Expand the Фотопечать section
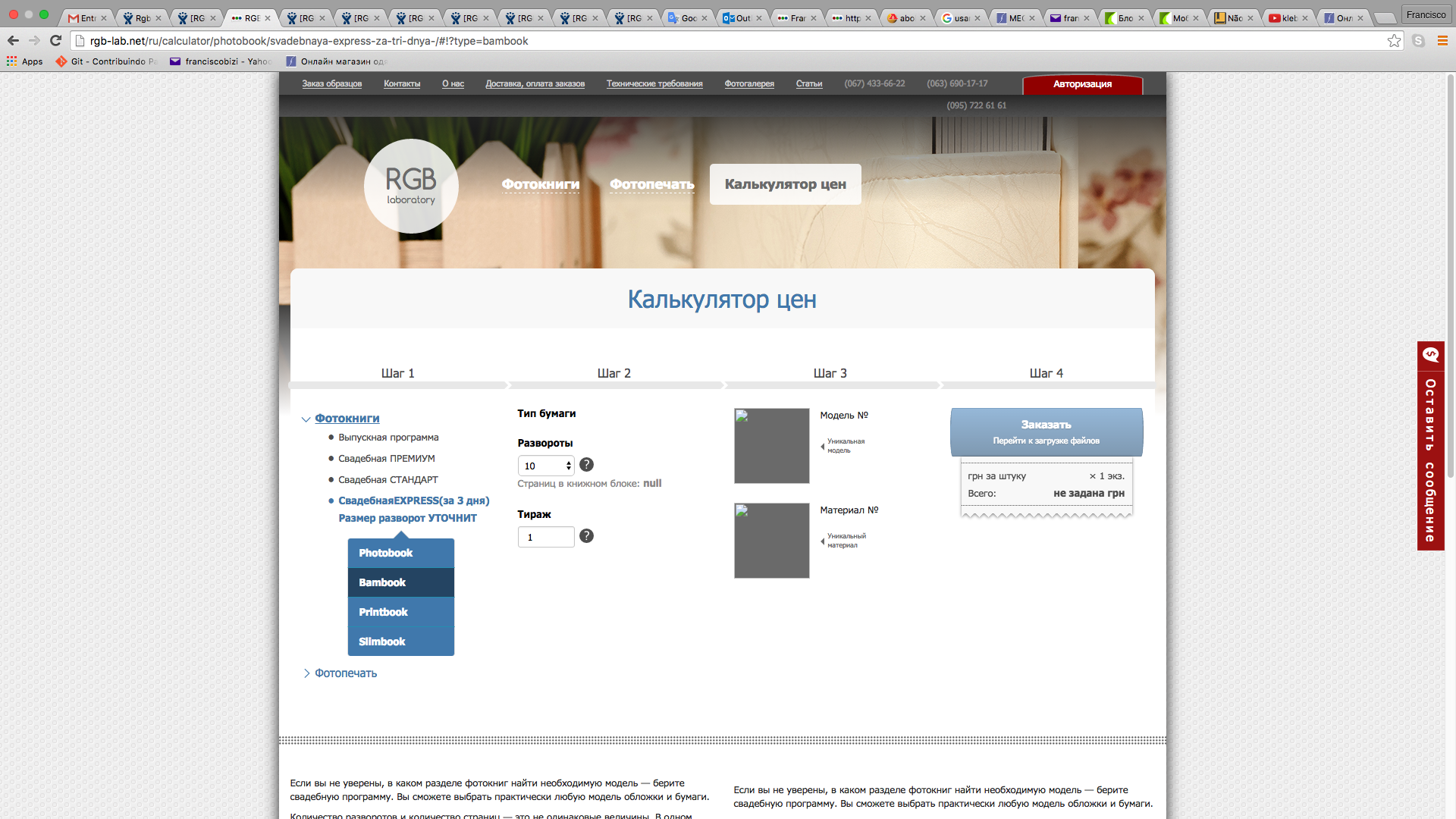This screenshot has width=1456, height=819. pos(345,673)
